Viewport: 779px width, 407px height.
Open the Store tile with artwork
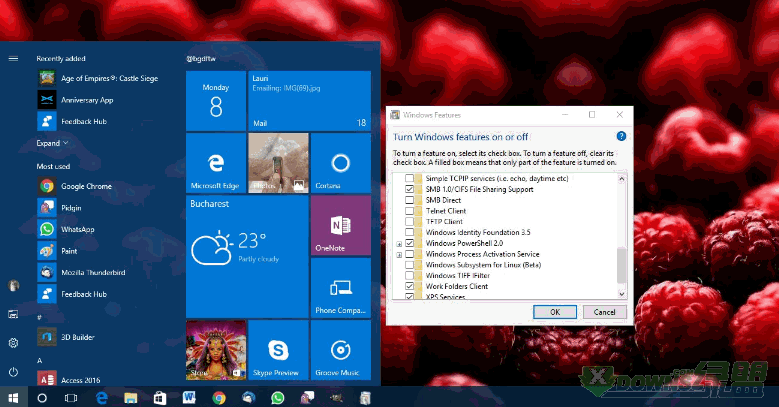pos(216,350)
